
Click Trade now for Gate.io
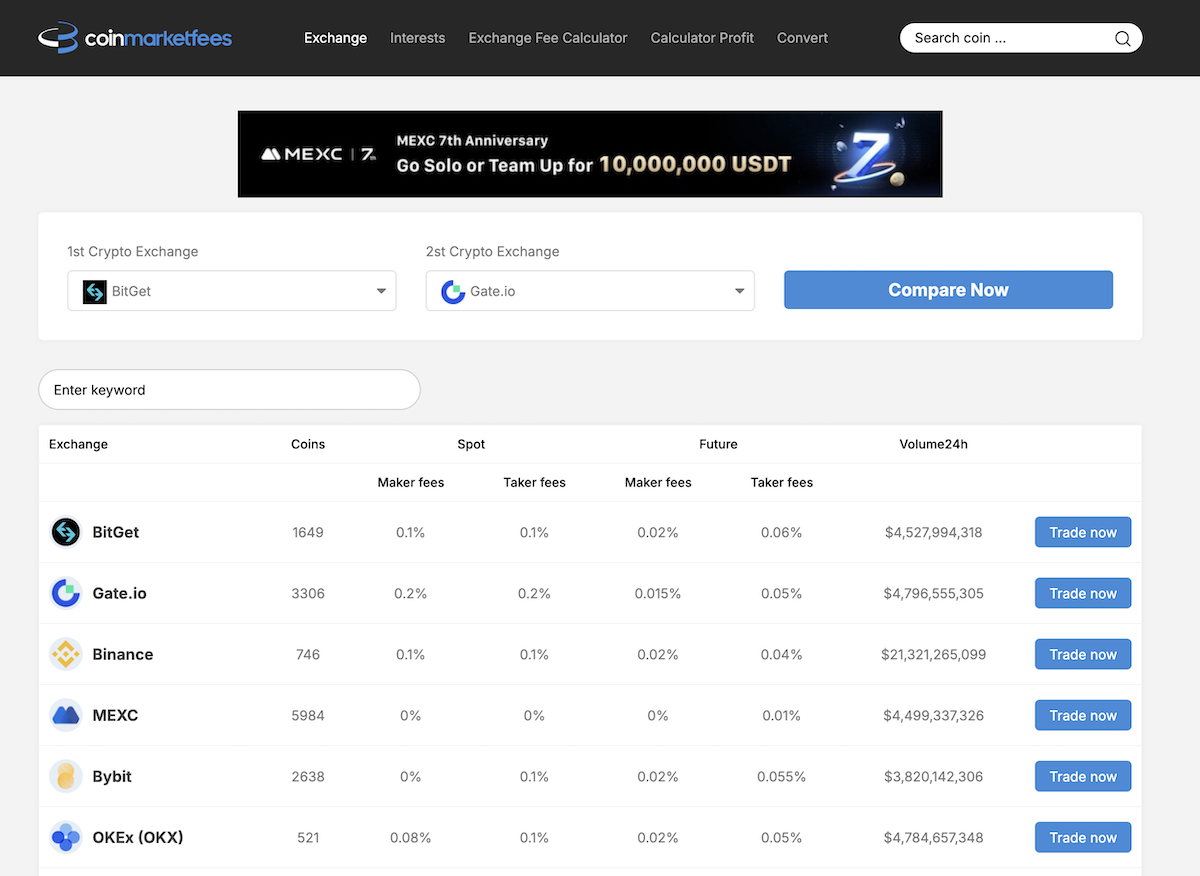click(x=1083, y=593)
